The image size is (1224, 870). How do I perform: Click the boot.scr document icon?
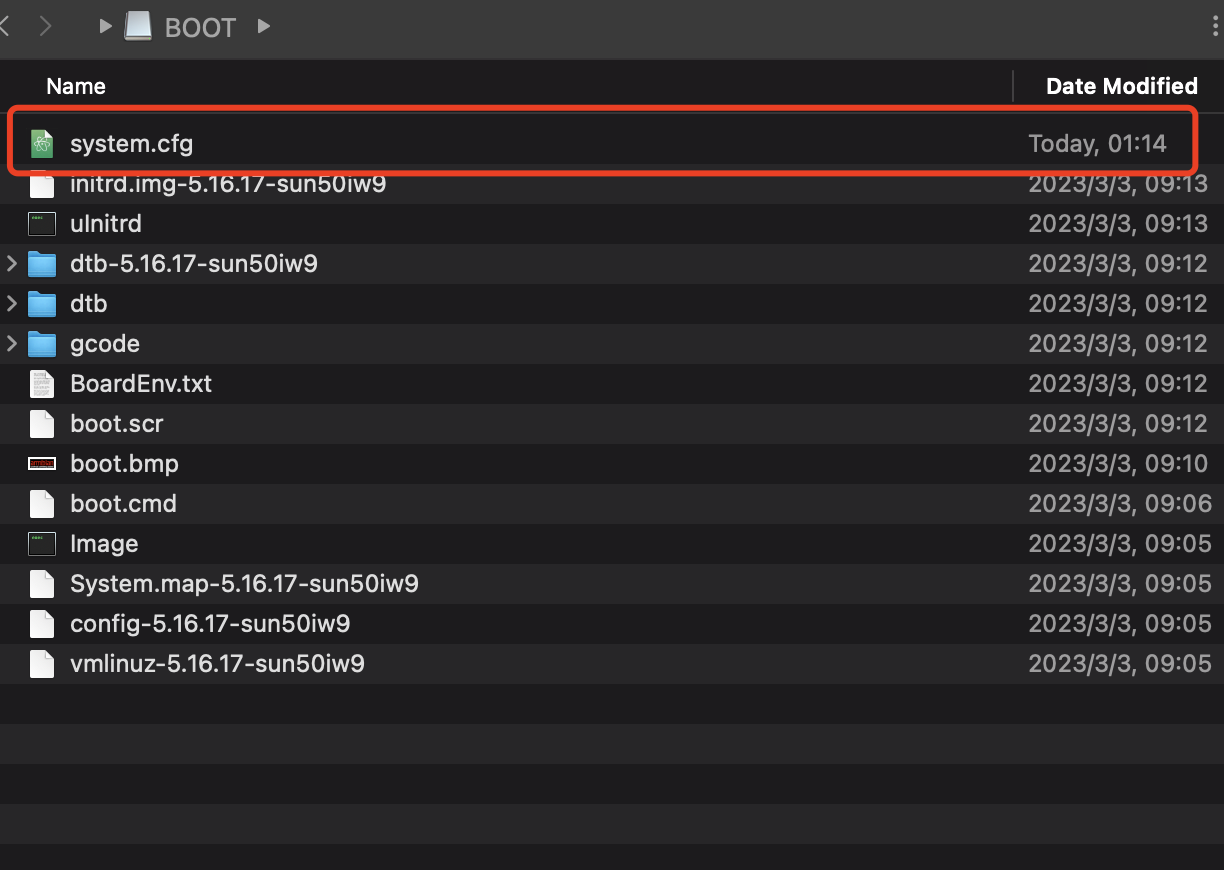click(41, 424)
